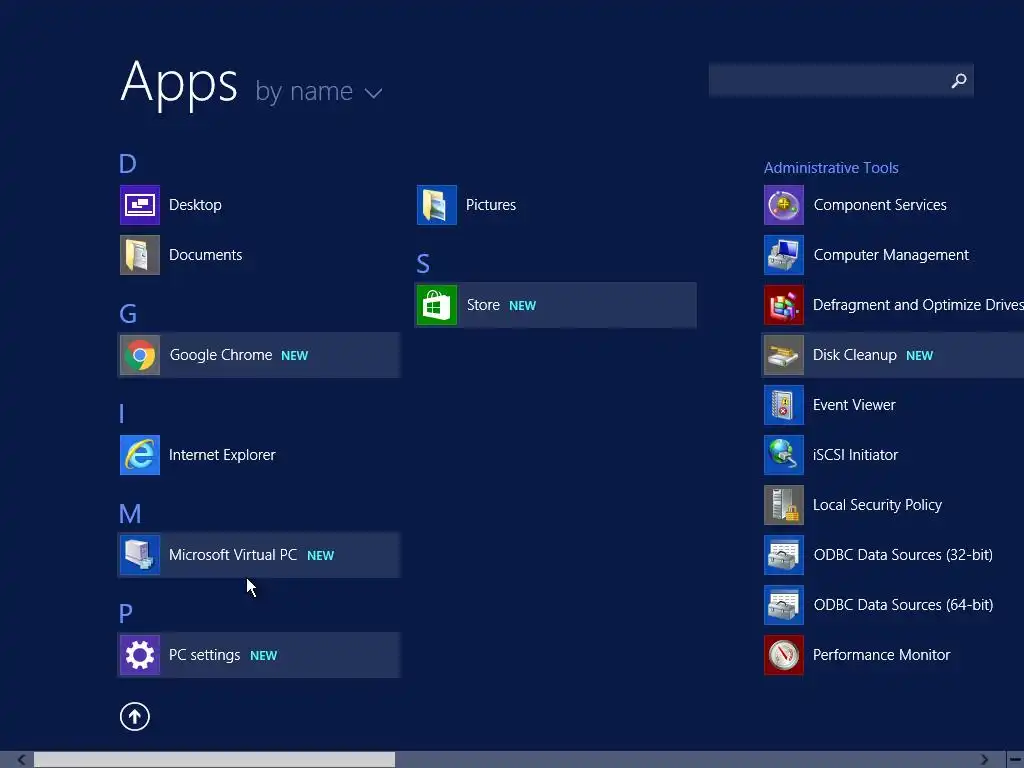
Task: Open the 'by name' sort dropdown
Action: 319,91
